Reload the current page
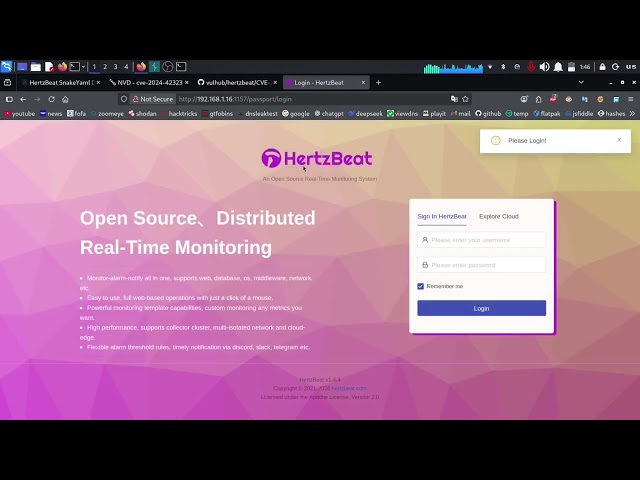The height and width of the screenshot is (480, 640). coord(51,99)
